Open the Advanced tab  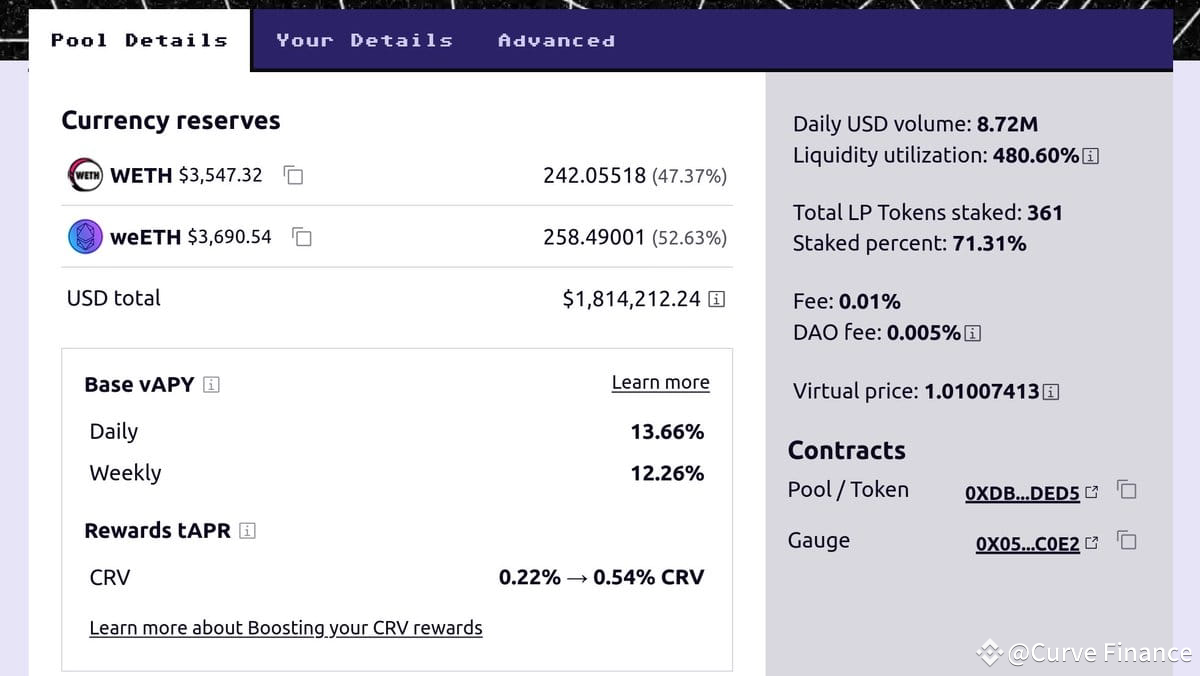556,40
